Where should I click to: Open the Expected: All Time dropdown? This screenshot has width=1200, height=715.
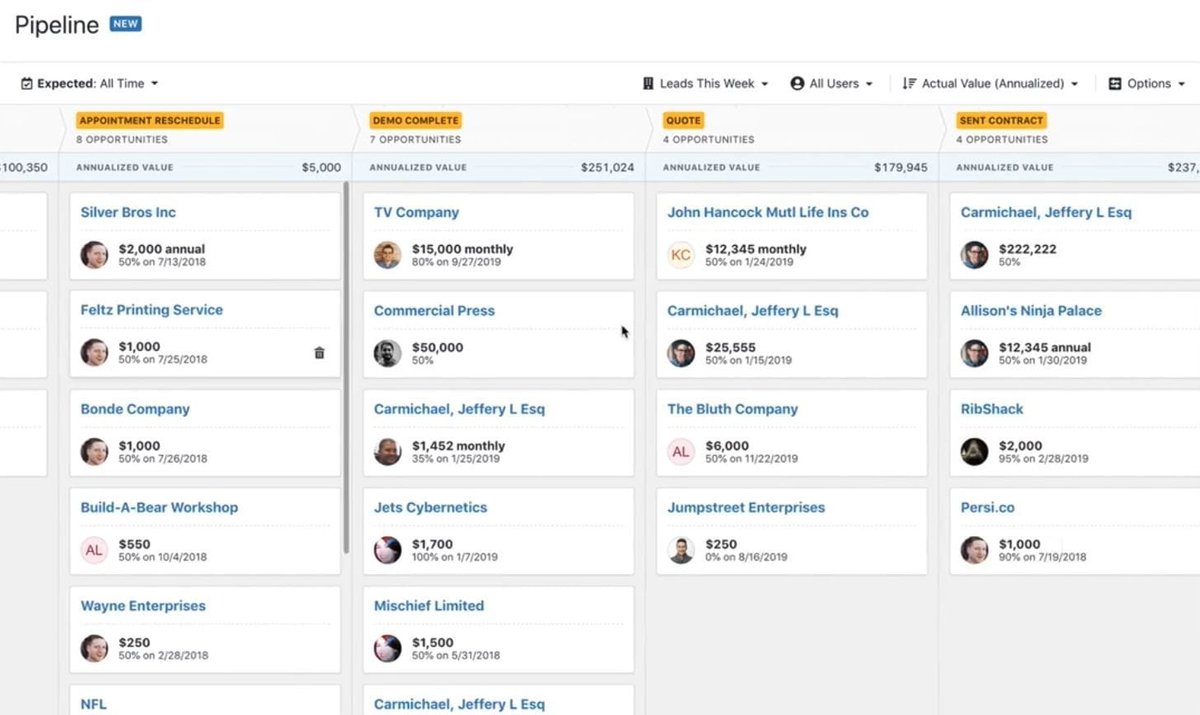(x=90, y=84)
